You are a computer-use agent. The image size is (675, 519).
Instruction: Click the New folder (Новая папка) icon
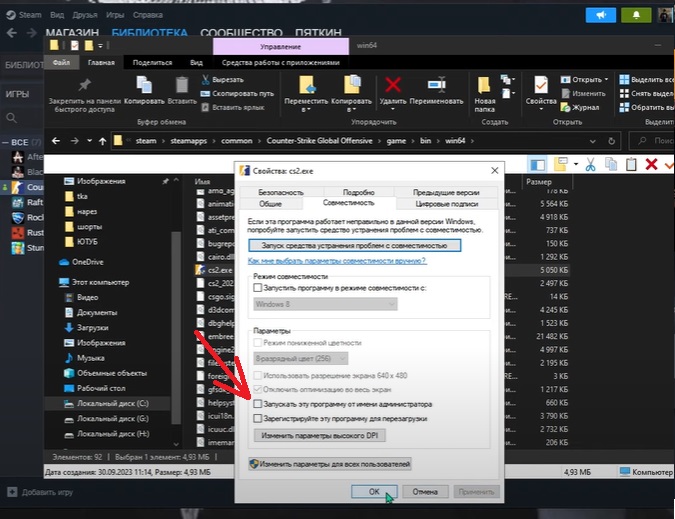point(484,85)
